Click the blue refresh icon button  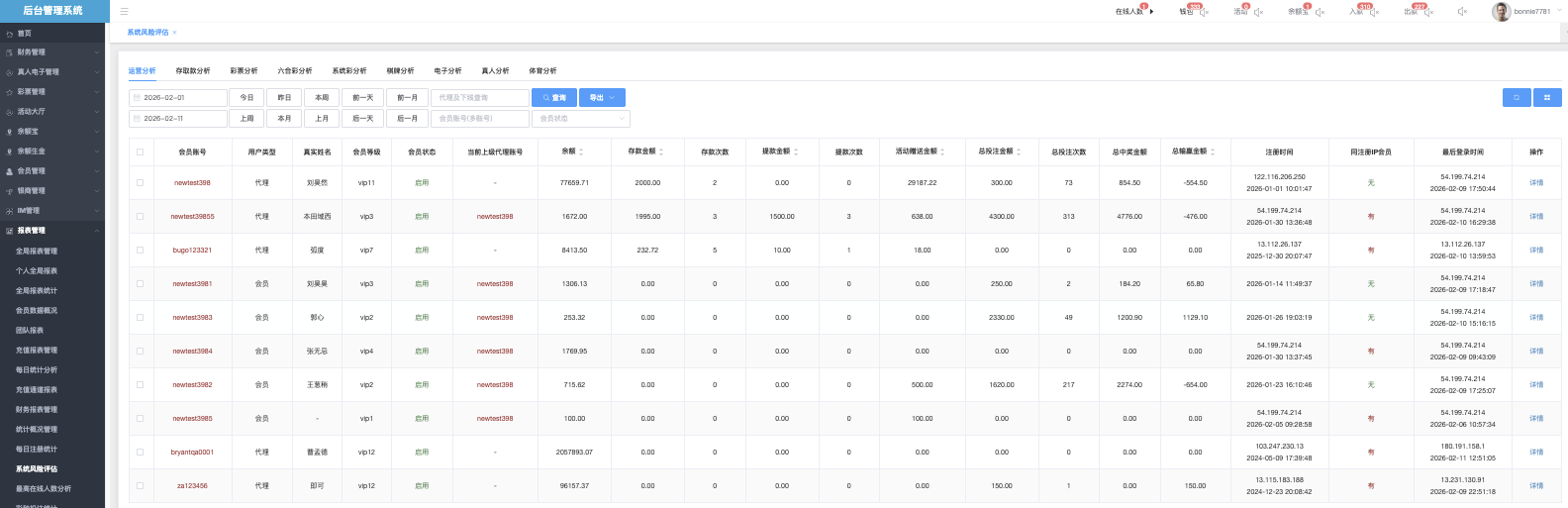tap(1516, 98)
